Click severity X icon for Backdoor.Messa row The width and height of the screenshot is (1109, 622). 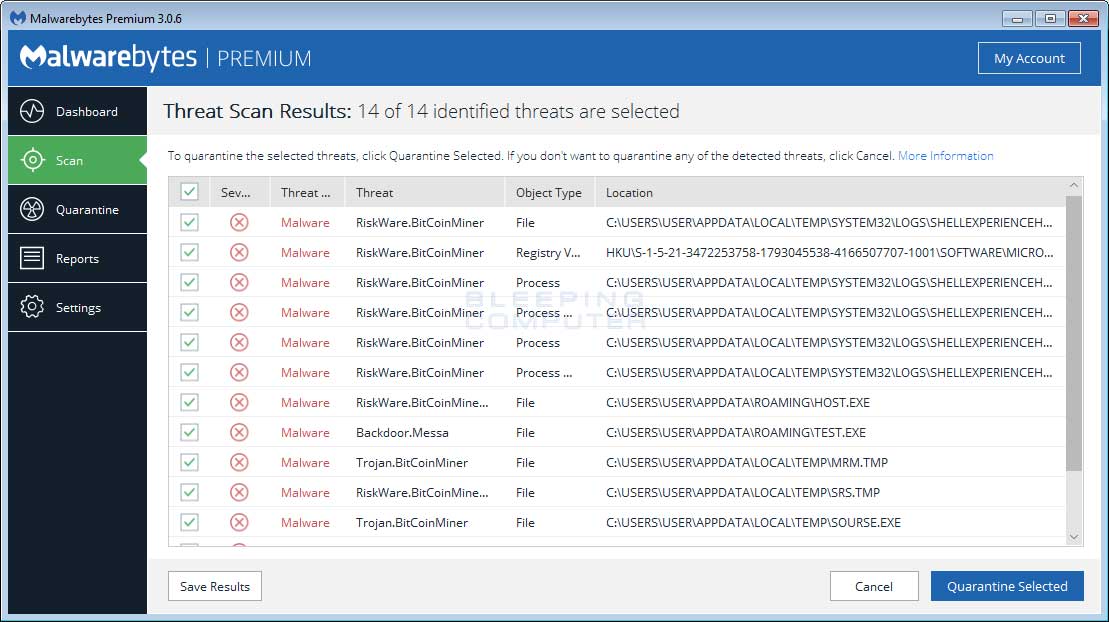239,432
